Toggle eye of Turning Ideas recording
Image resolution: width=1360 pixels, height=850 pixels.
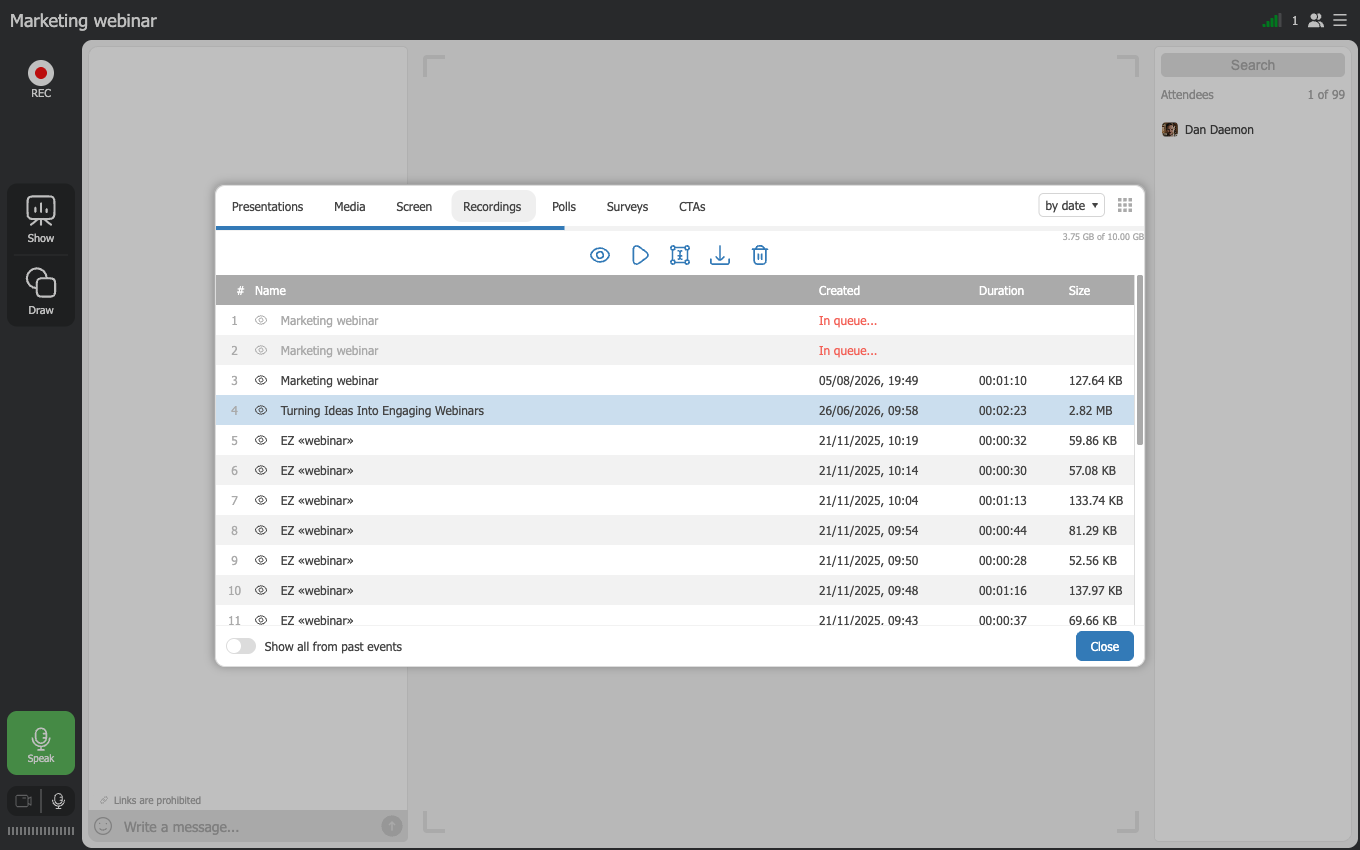[x=261, y=410]
